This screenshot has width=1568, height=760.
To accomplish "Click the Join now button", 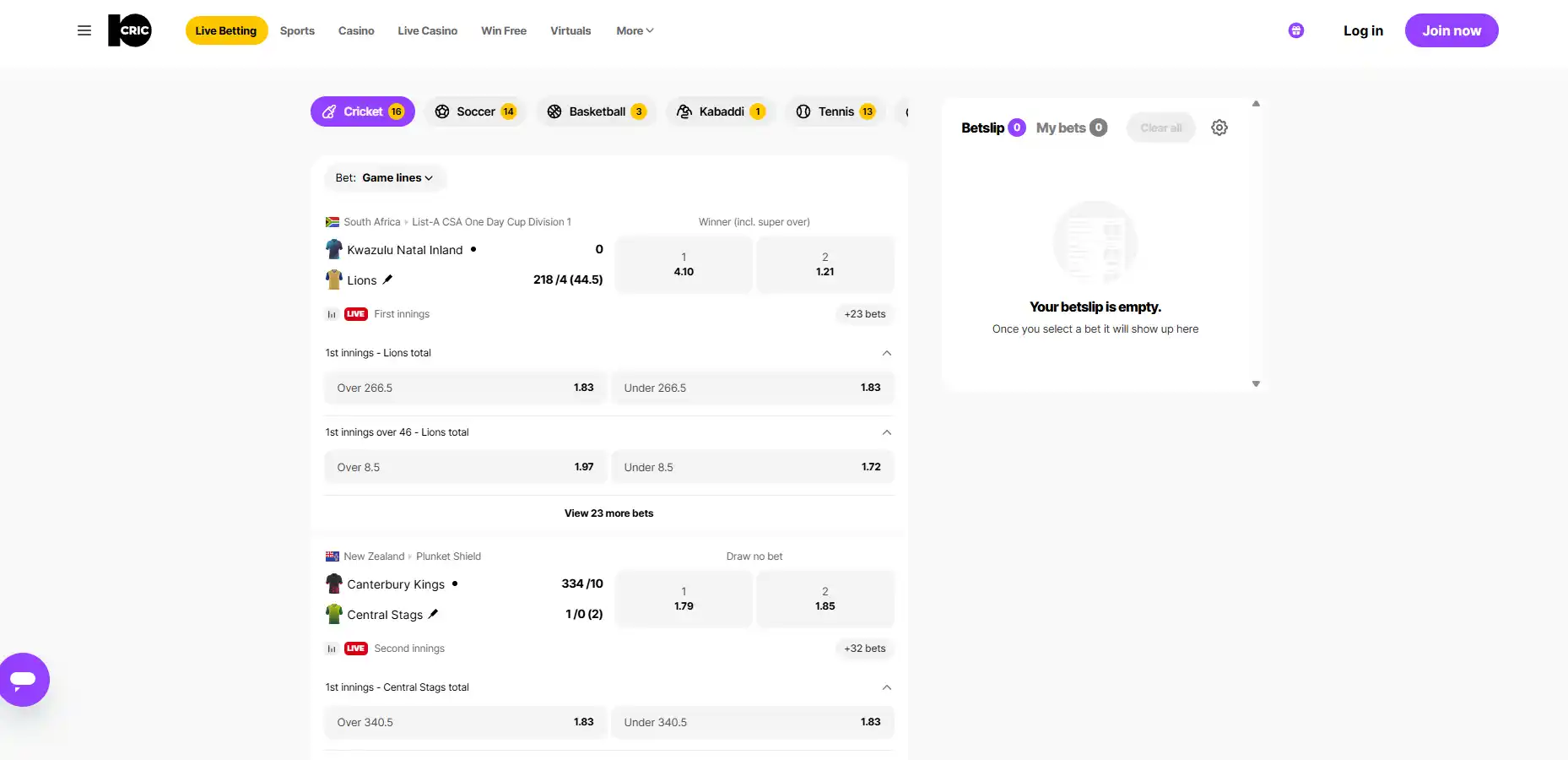I will [1452, 30].
